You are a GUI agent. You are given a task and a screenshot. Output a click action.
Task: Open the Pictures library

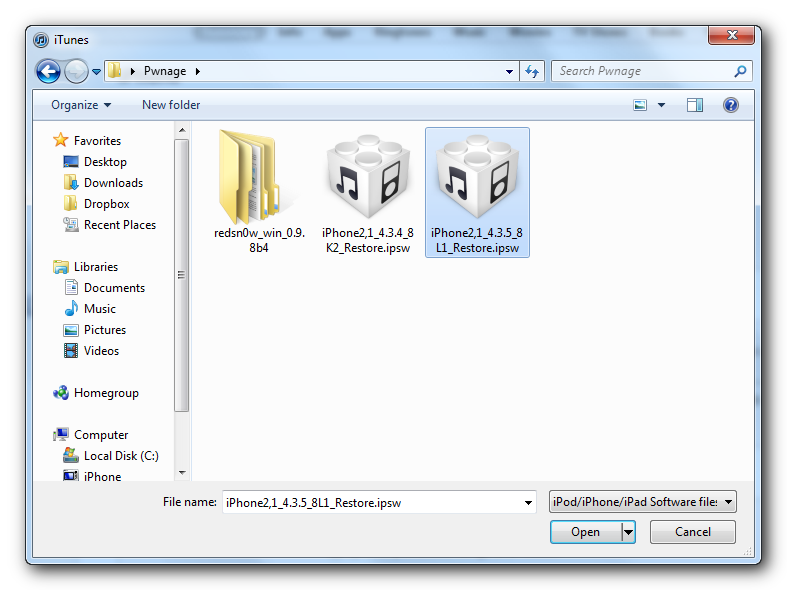pyautogui.click(x=105, y=330)
